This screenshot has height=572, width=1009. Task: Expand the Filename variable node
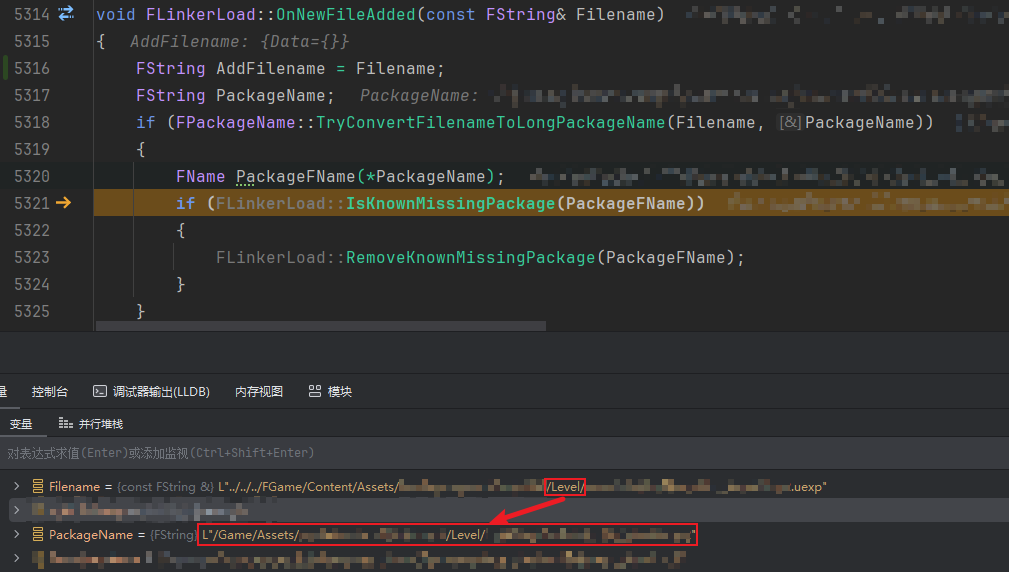pyautogui.click(x=15, y=487)
